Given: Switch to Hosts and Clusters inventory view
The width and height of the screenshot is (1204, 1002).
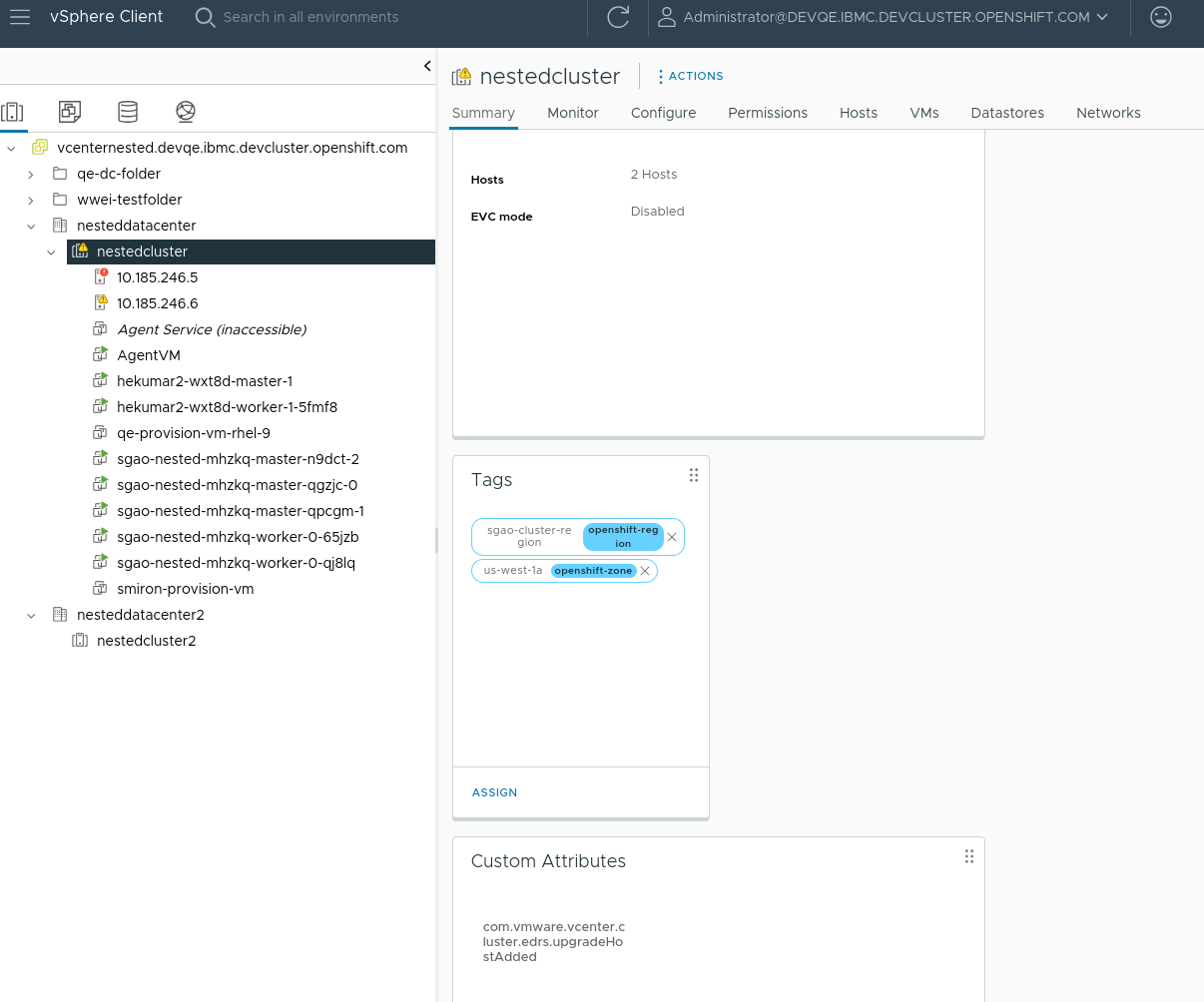Looking at the screenshot, I should point(13,112).
